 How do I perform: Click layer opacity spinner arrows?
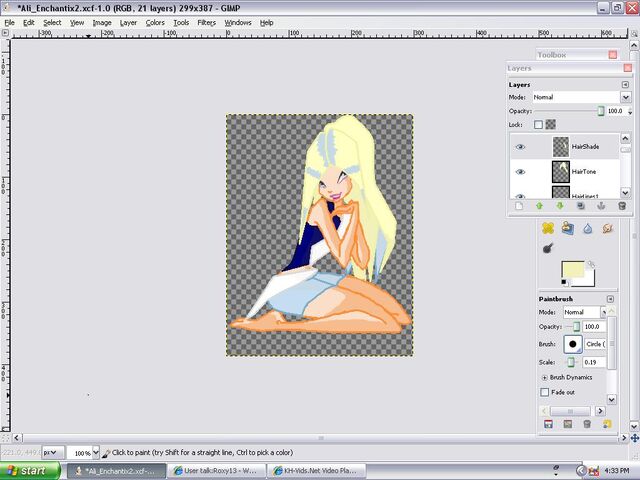pos(630,111)
